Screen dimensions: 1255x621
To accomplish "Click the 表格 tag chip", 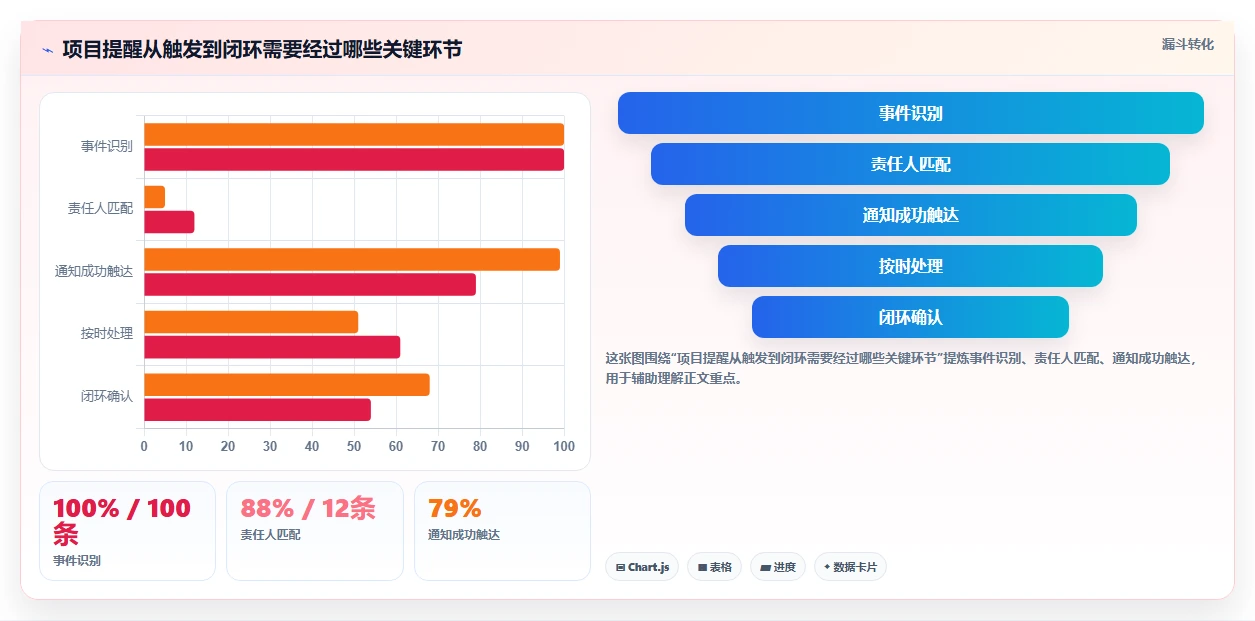I will click(x=714, y=567).
